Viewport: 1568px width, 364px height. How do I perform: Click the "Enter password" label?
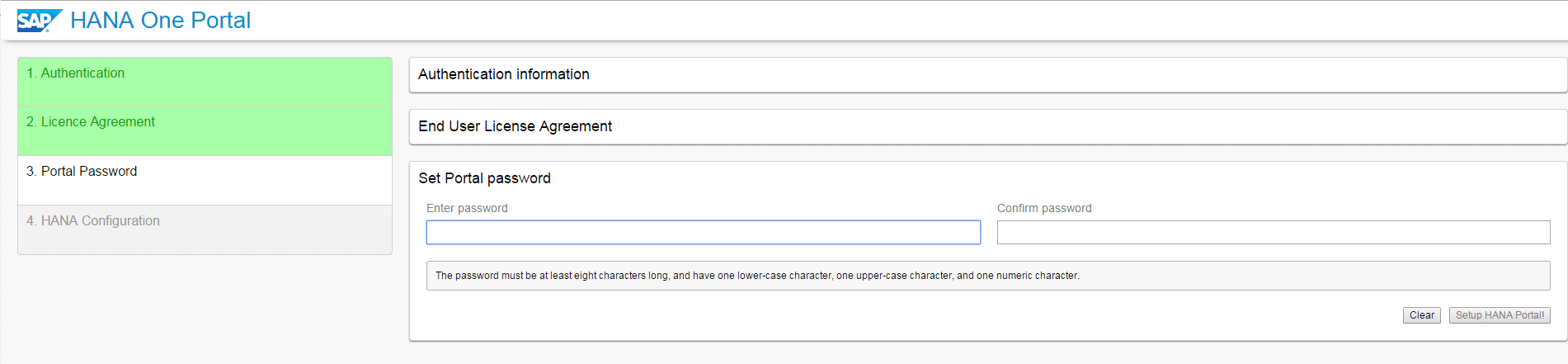coord(467,208)
